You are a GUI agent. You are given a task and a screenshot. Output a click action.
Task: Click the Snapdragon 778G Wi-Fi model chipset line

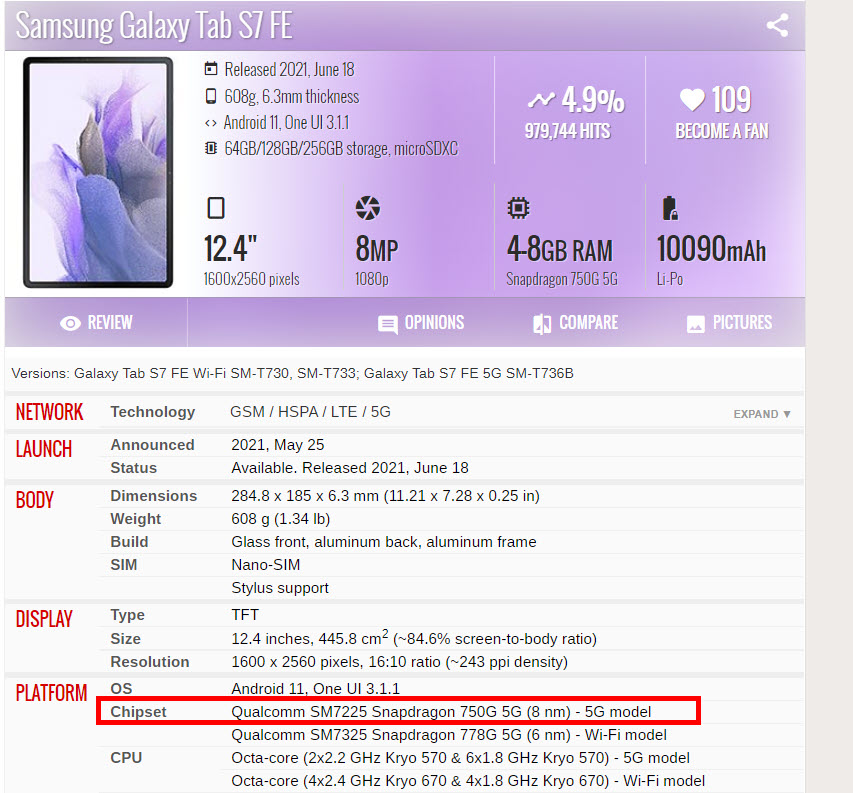coord(449,735)
